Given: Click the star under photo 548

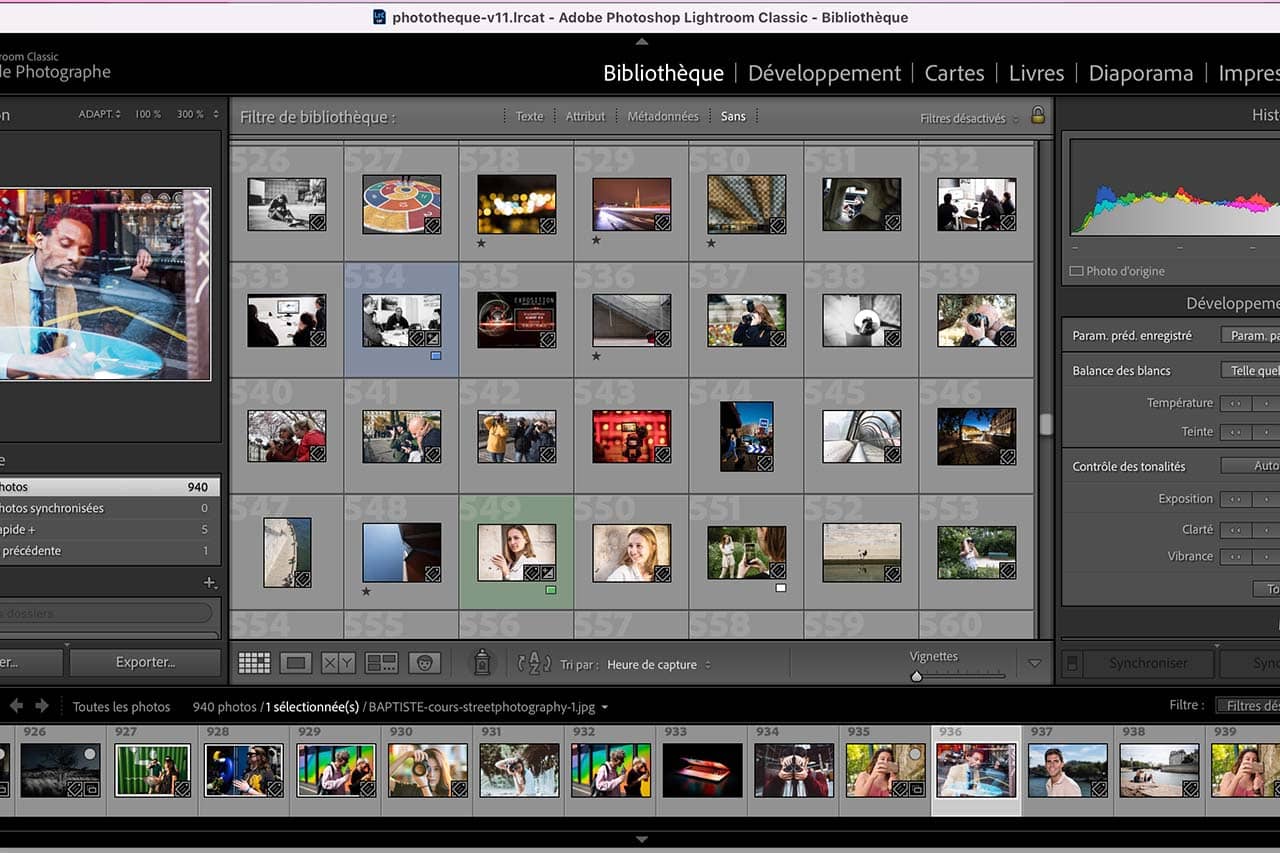Looking at the screenshot, I should point(366,591).
